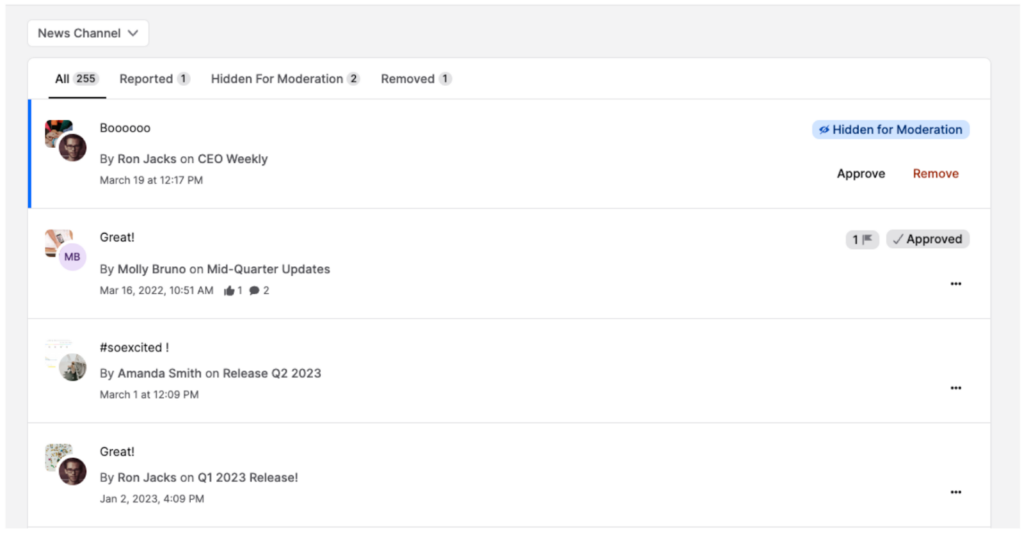Select the All comments tab
Image resolution: width=1024 pixels, height=535 pixels.
tap(76, 79)
